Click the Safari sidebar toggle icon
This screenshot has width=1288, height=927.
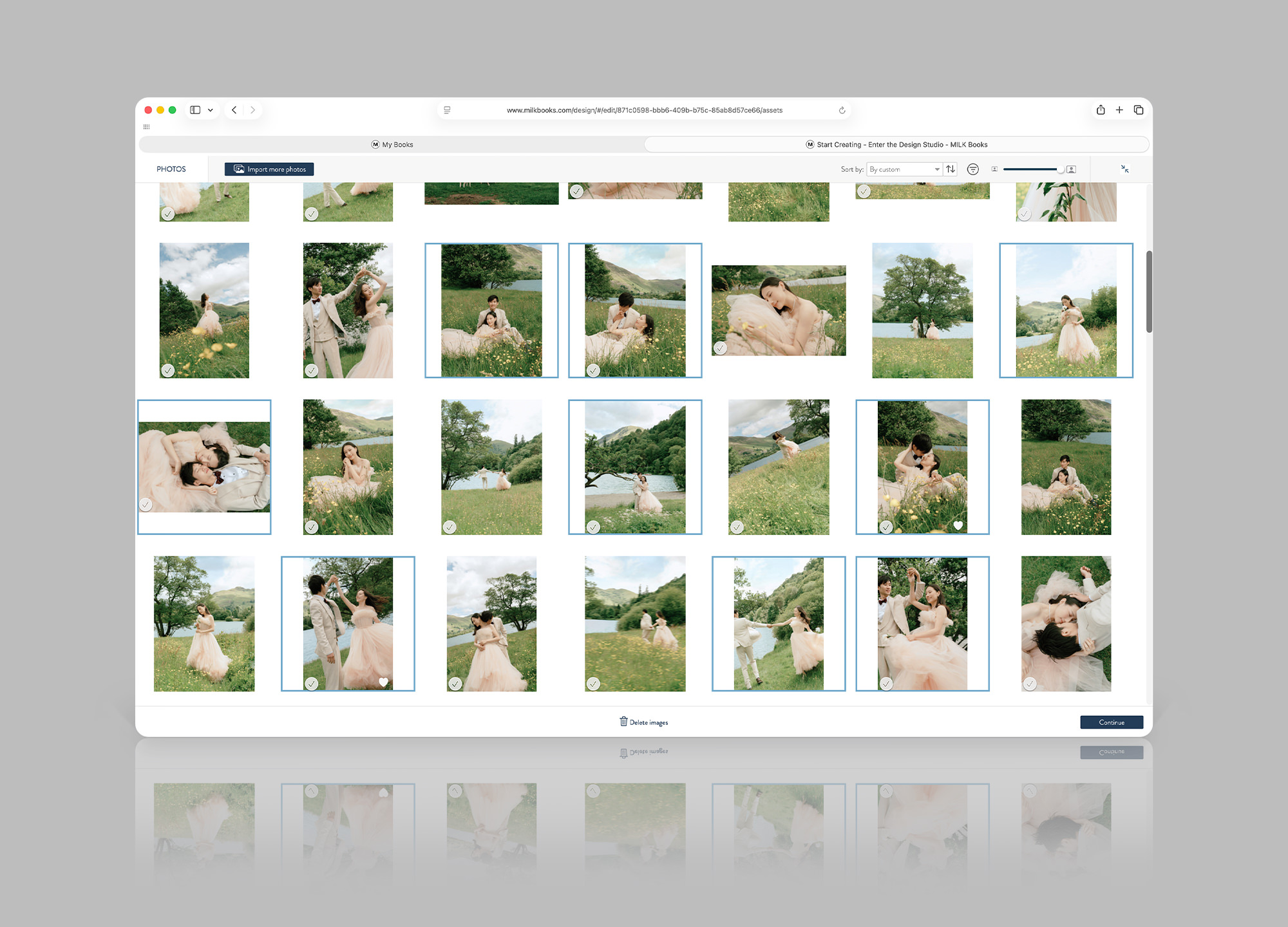click(195, 110)
